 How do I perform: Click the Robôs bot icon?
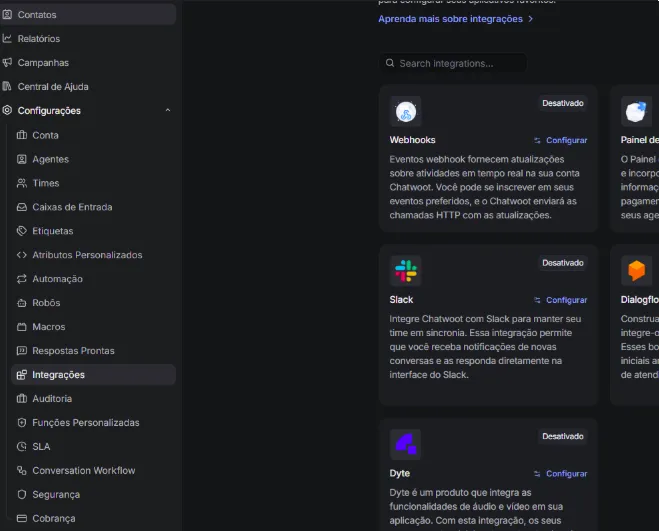coord(22,303)
